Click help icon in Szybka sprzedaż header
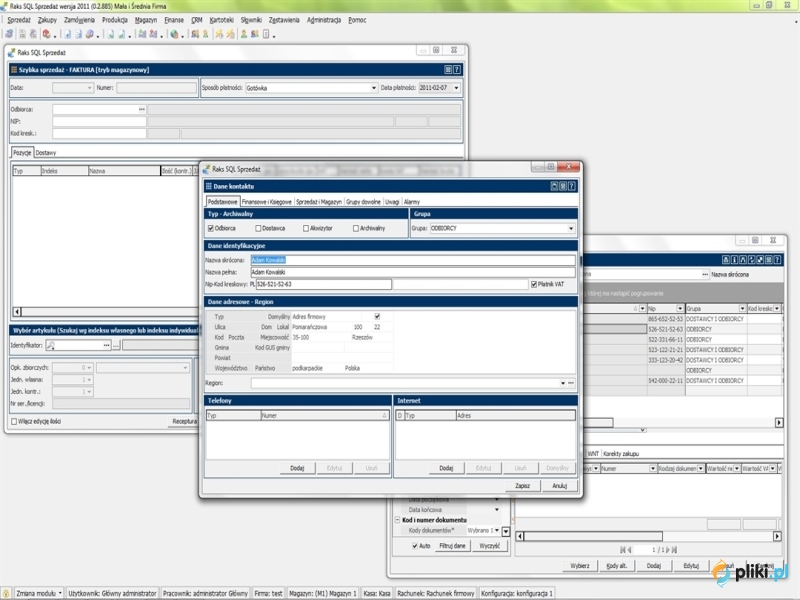 click(457, 69)
